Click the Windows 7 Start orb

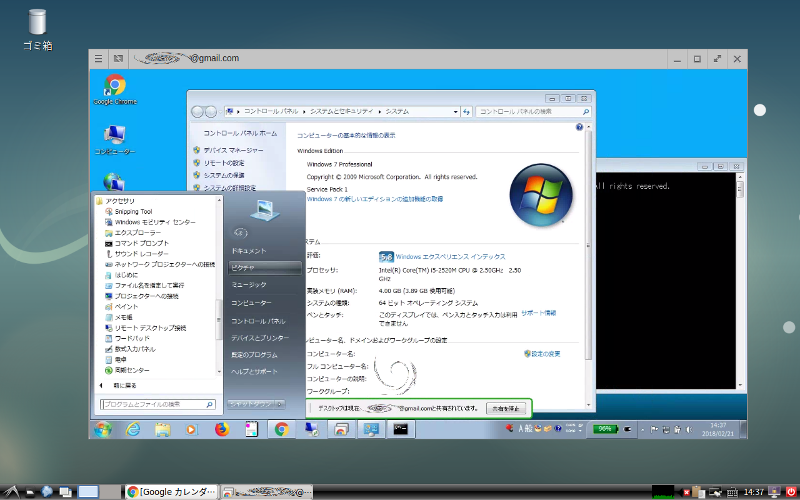(x=103, y=430)
